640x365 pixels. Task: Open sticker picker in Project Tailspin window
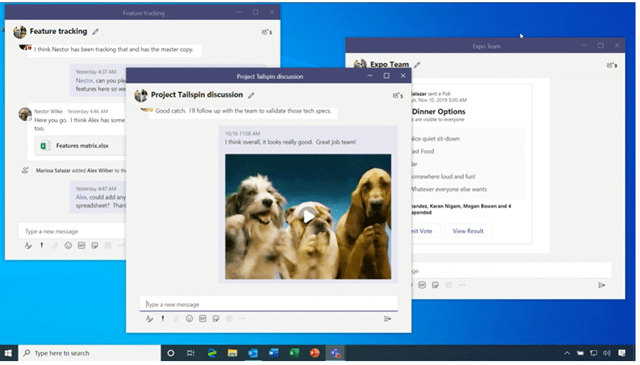216,319
